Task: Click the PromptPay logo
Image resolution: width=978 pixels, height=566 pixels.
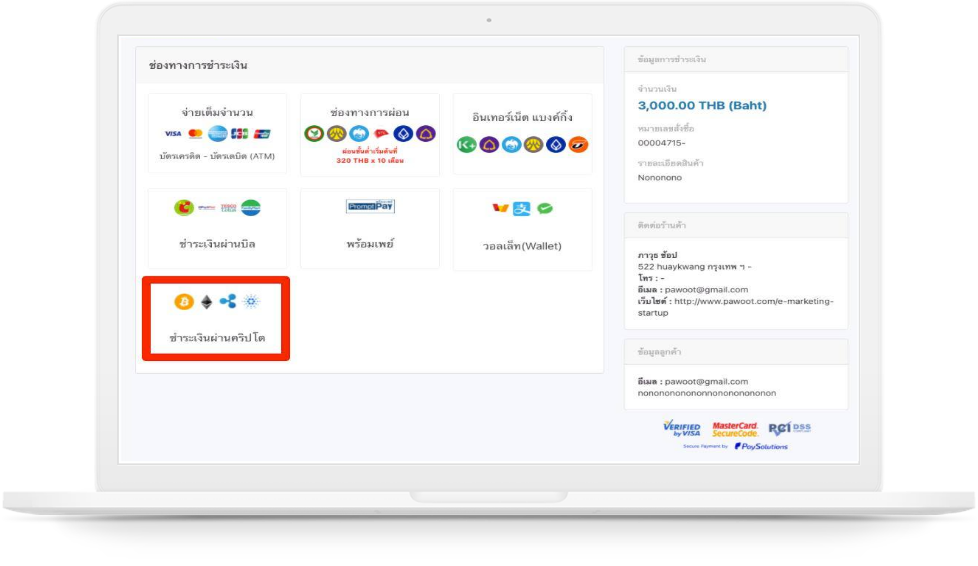Action: [x=370, y=206]
